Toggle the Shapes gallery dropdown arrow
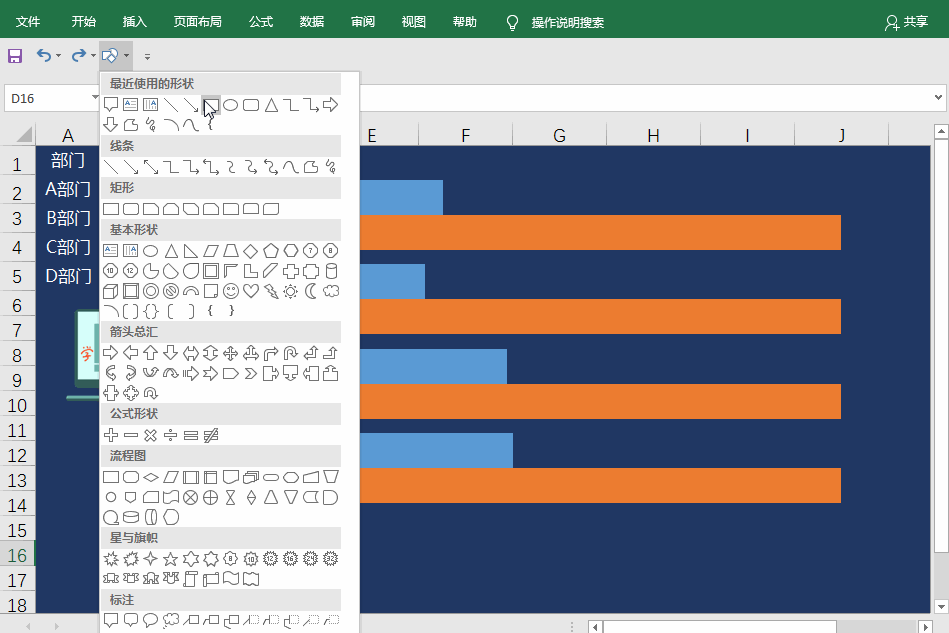949x633 pixels. click(x=126, y=56)
